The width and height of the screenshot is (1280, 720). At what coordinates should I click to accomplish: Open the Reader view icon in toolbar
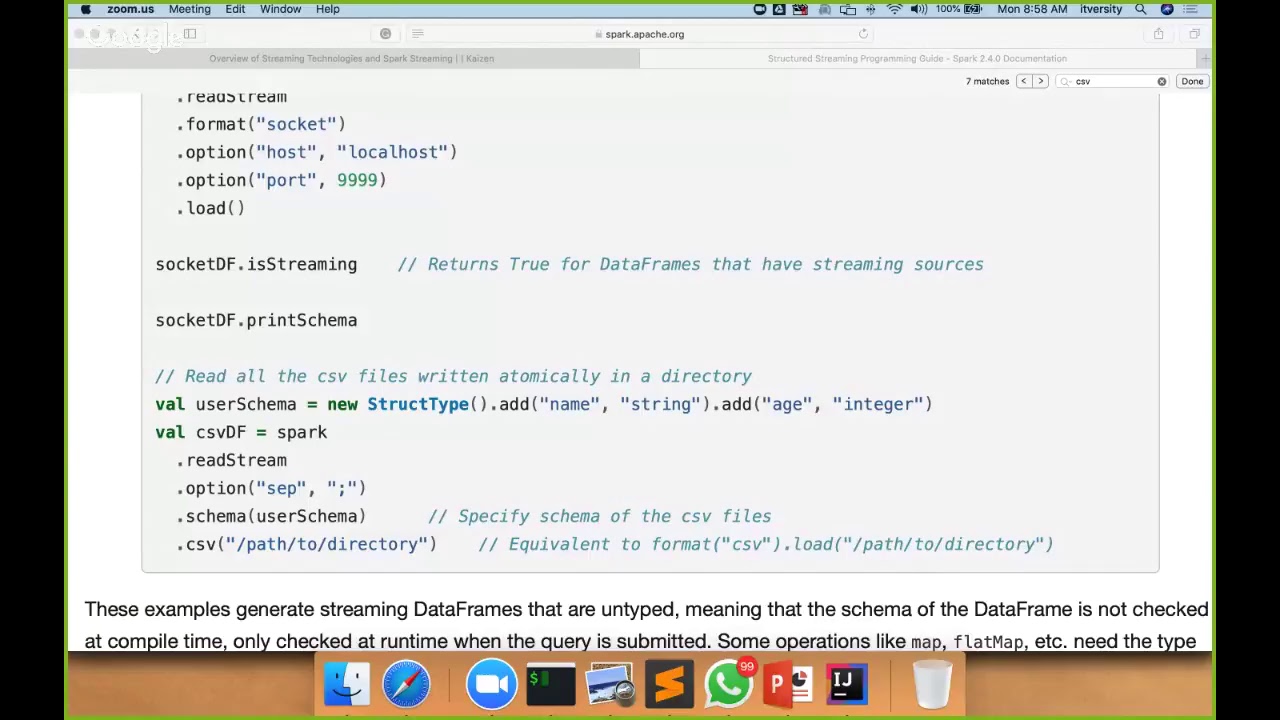pos(417,34)
